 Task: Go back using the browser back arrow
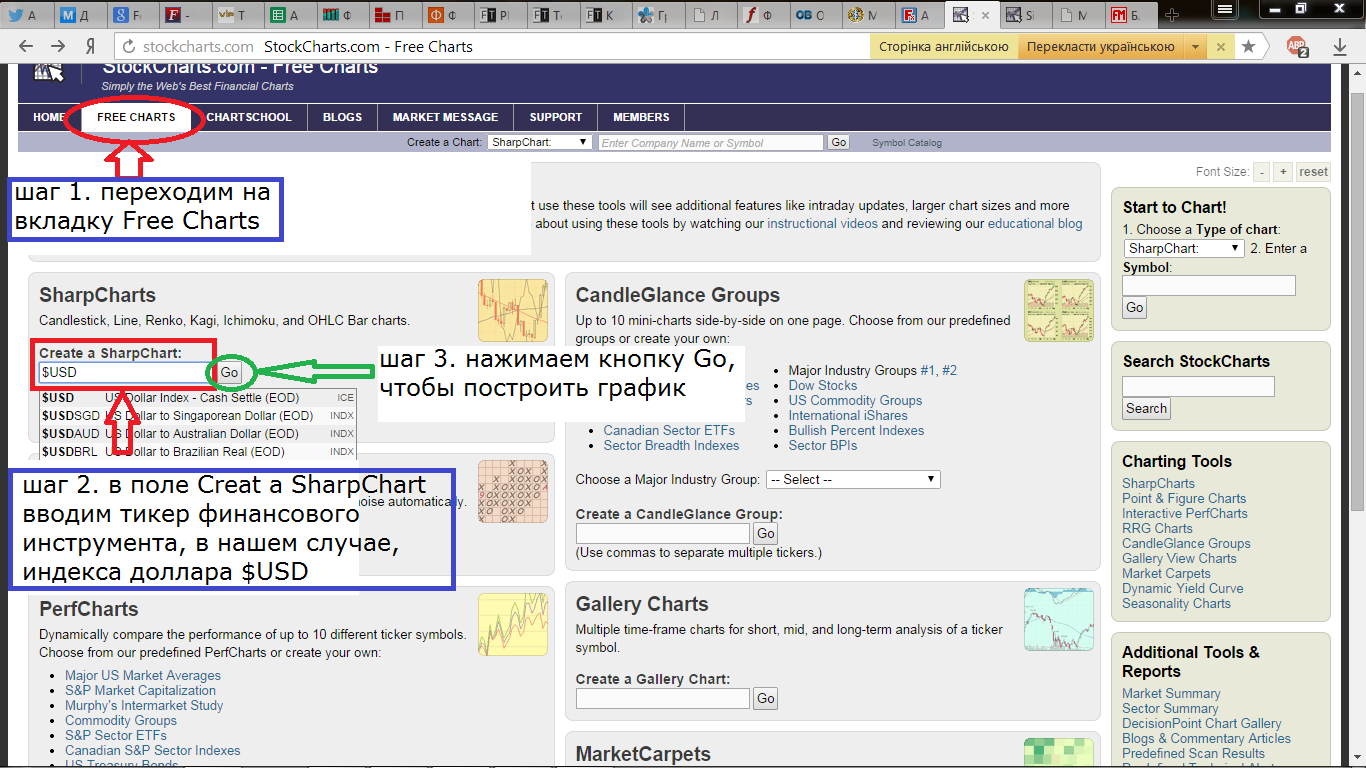click(26, 46)
